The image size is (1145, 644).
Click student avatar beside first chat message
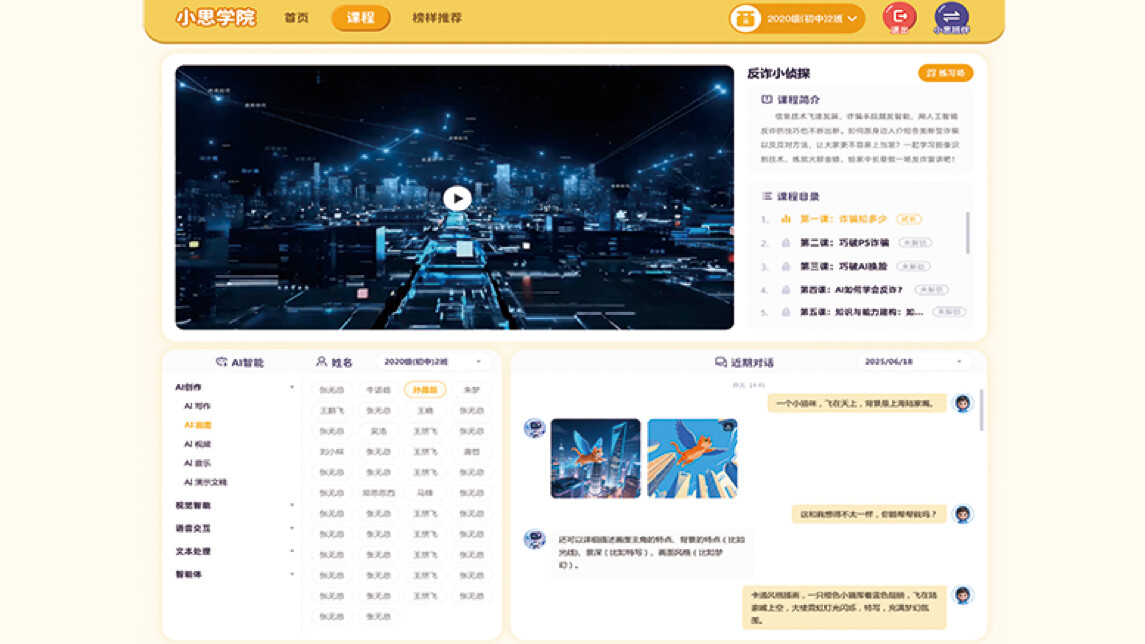coord(962,403)
